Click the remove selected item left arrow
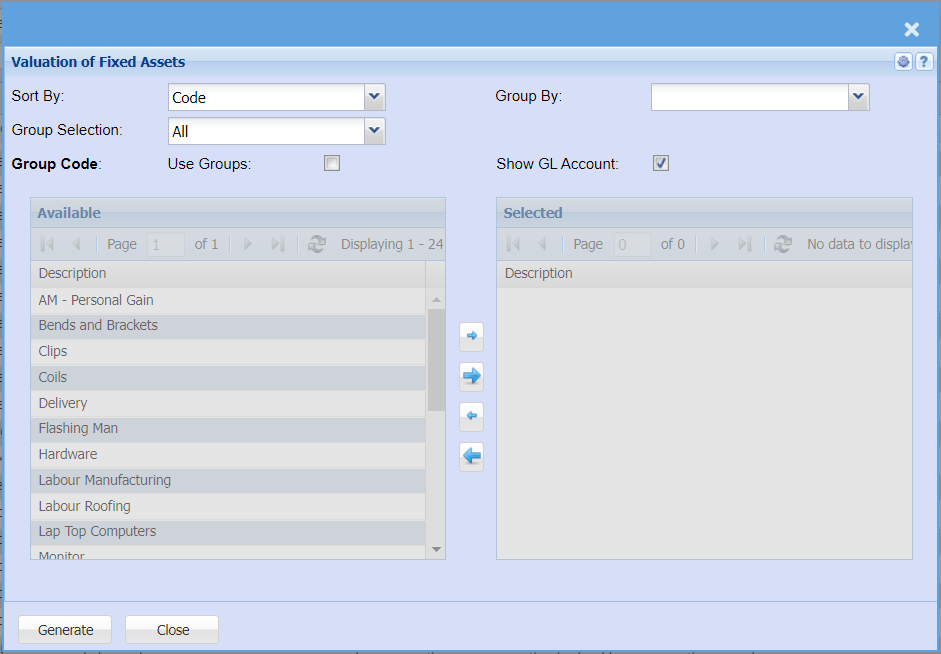 (x=471, y=416)
